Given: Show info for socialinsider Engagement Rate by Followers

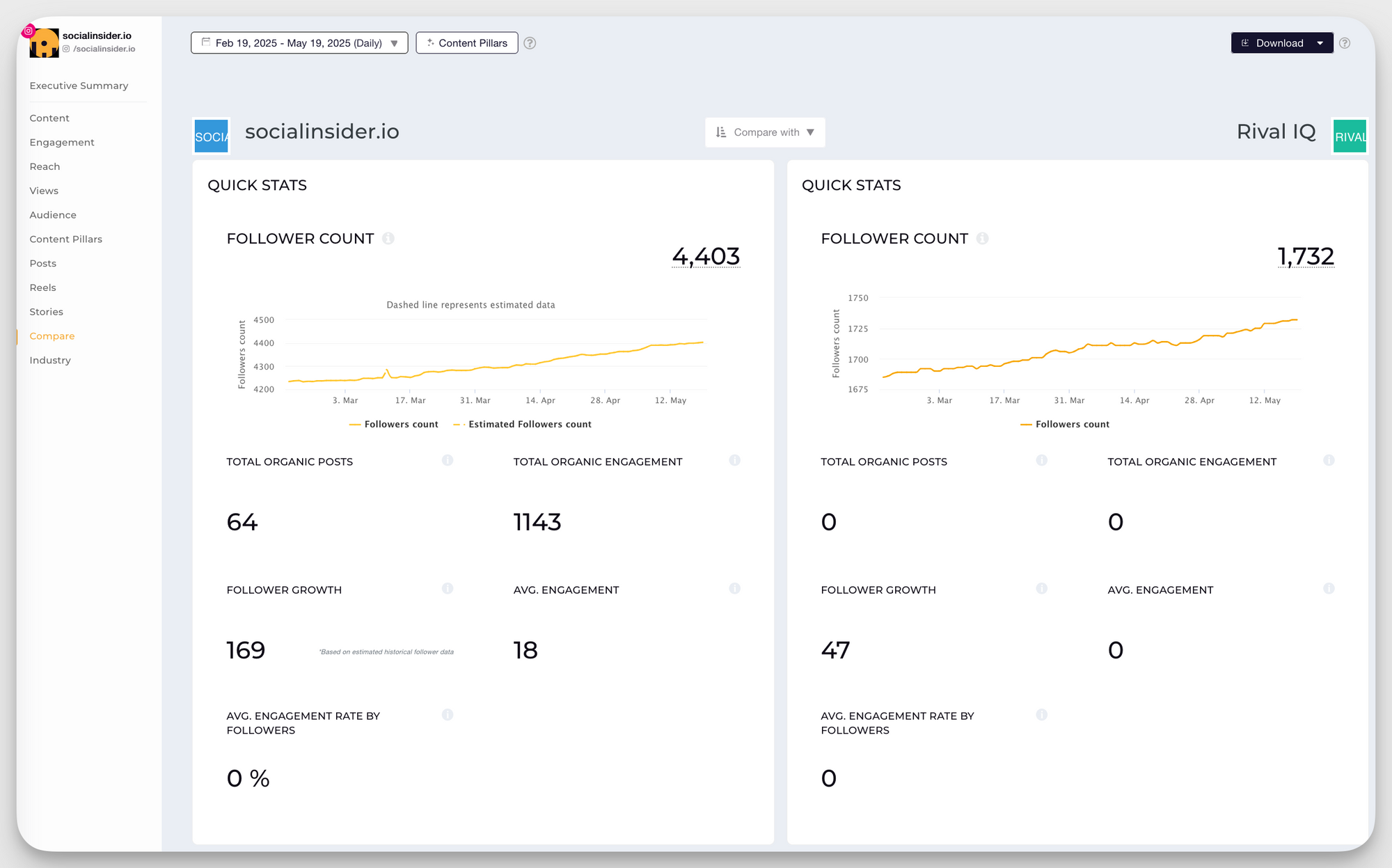Looking at the screenshot, I should point(448,714).
